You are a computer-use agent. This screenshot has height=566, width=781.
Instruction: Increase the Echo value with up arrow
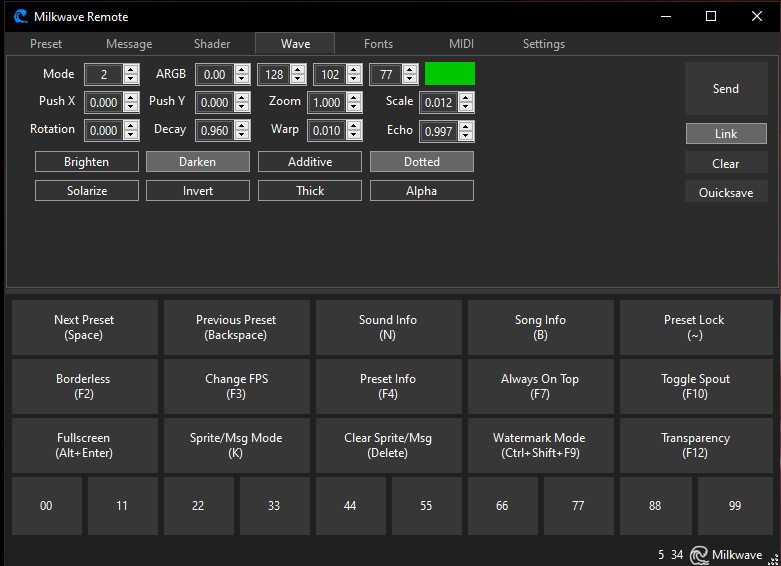click(x=466, y=127)
